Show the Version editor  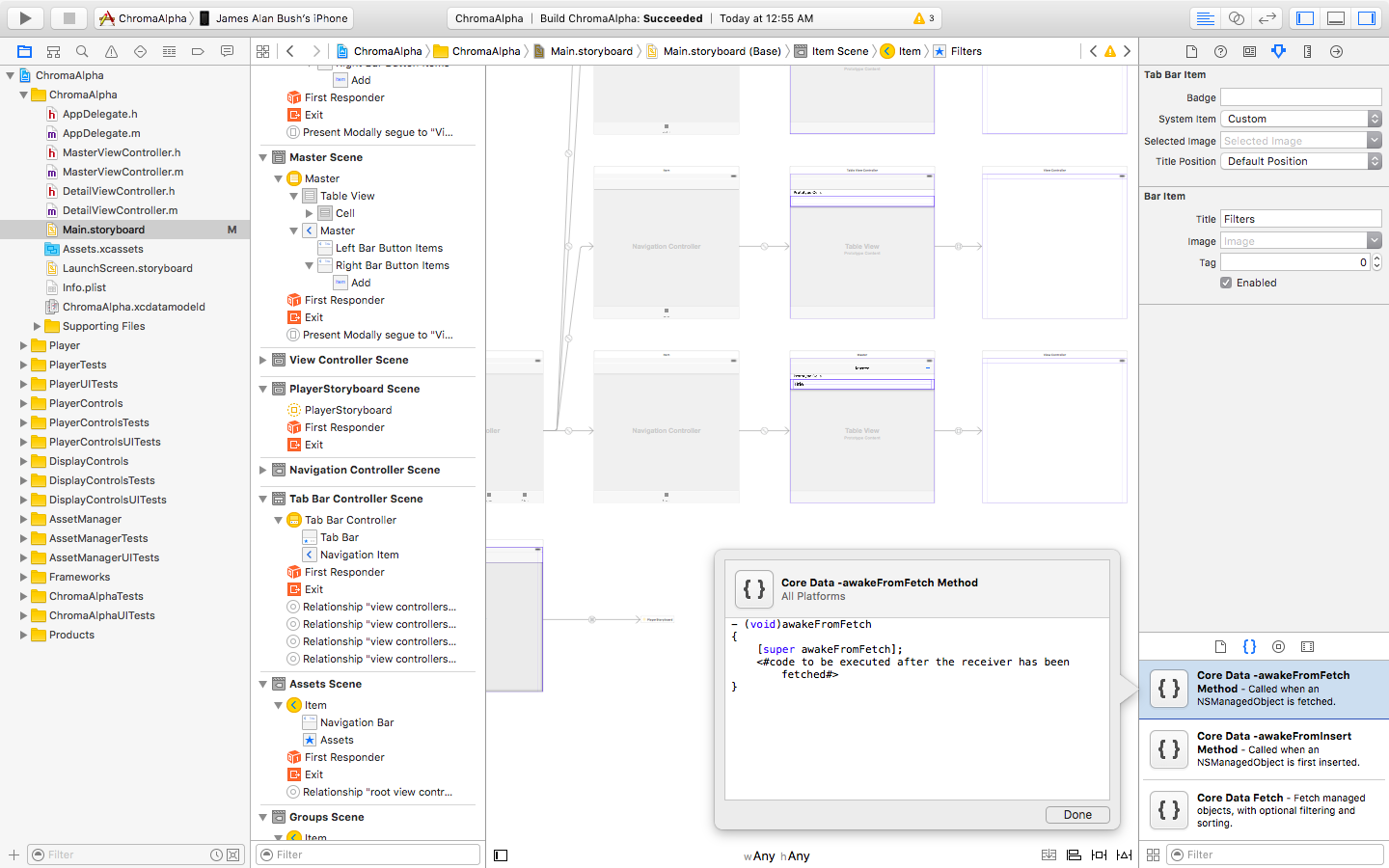pos(1266,17)
